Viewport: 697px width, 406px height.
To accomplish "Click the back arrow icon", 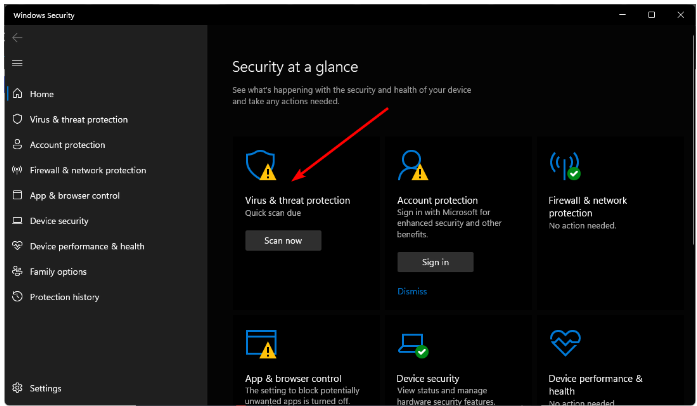I will click(x=17, y=38).
